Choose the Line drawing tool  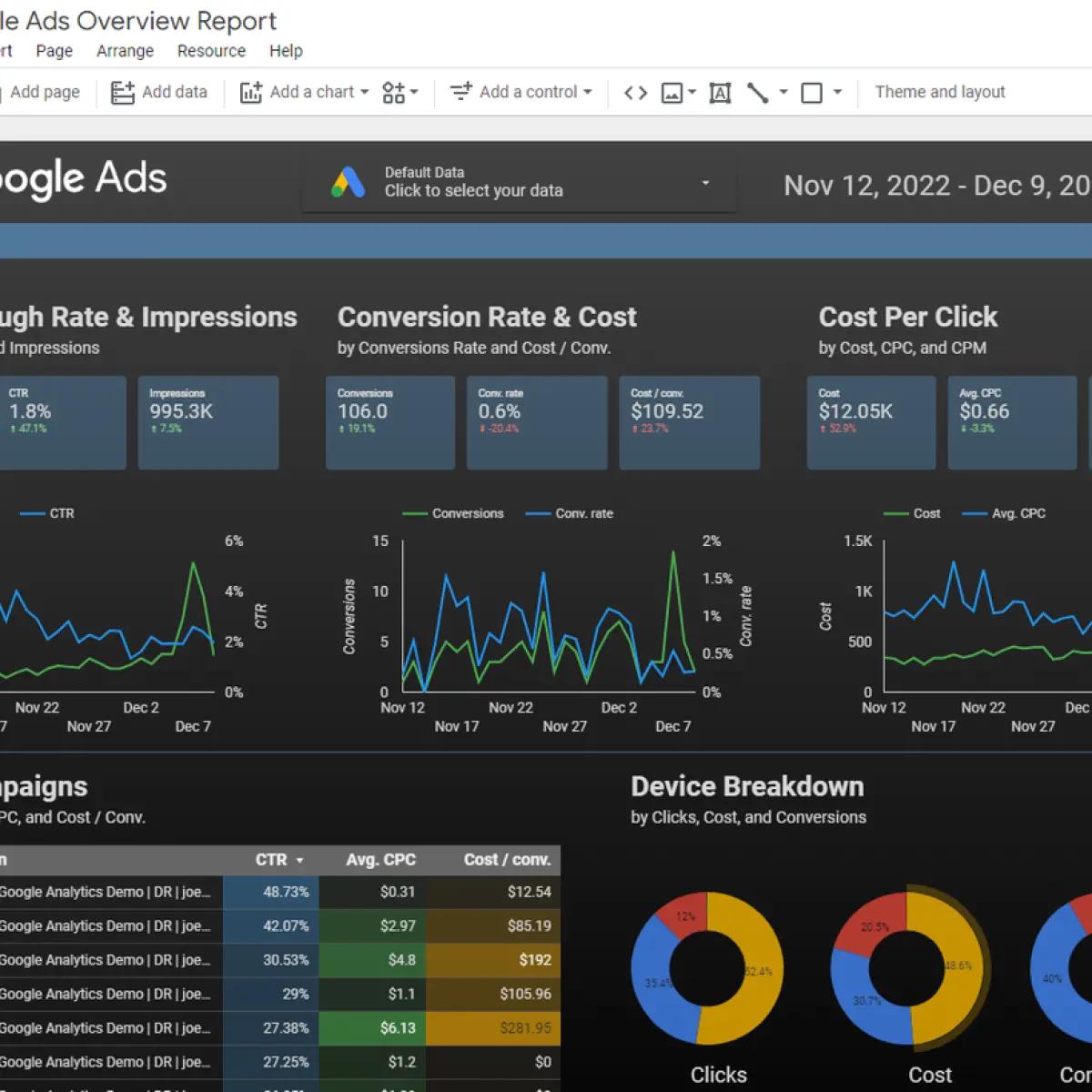click(757, 93)
